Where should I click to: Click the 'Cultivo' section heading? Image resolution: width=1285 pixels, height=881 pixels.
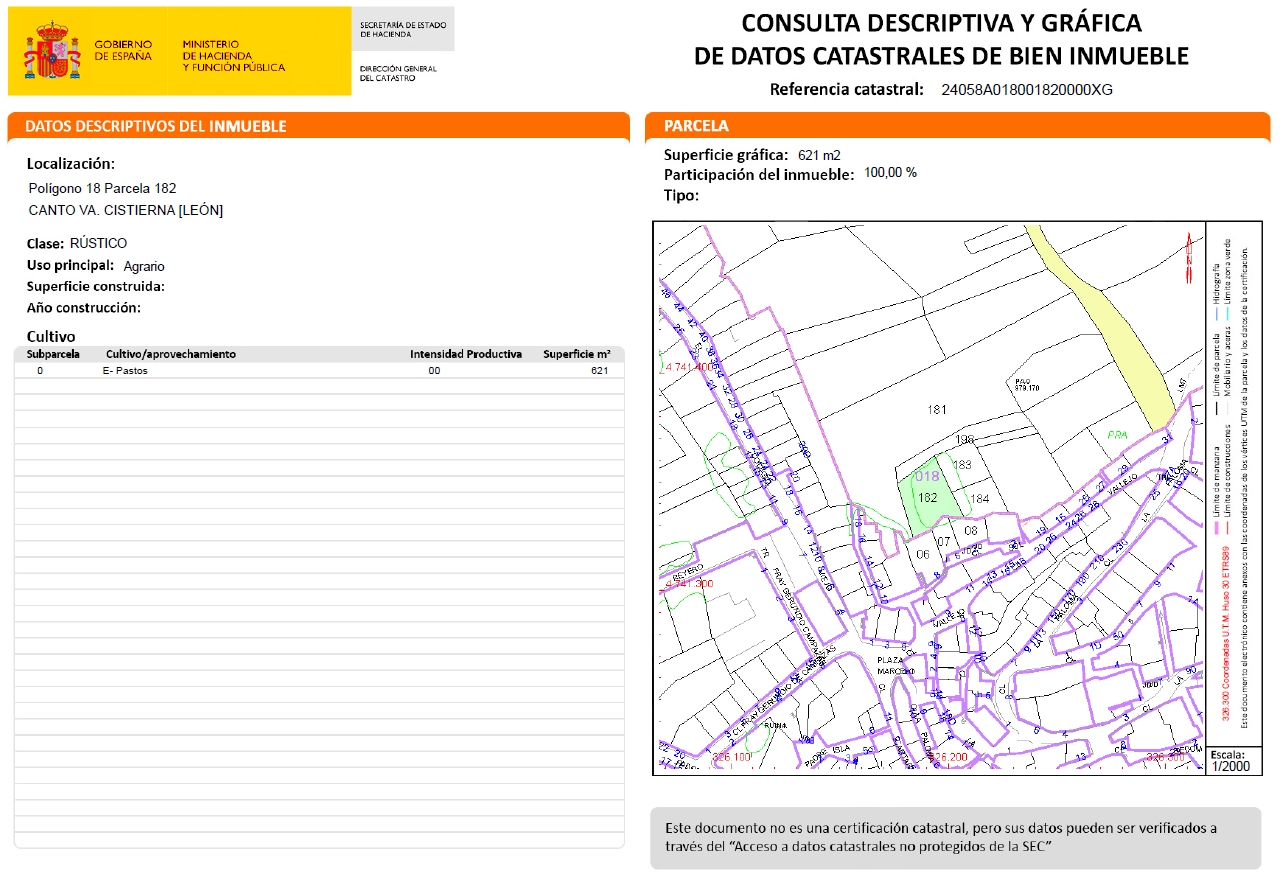click(x=51, y=336)
